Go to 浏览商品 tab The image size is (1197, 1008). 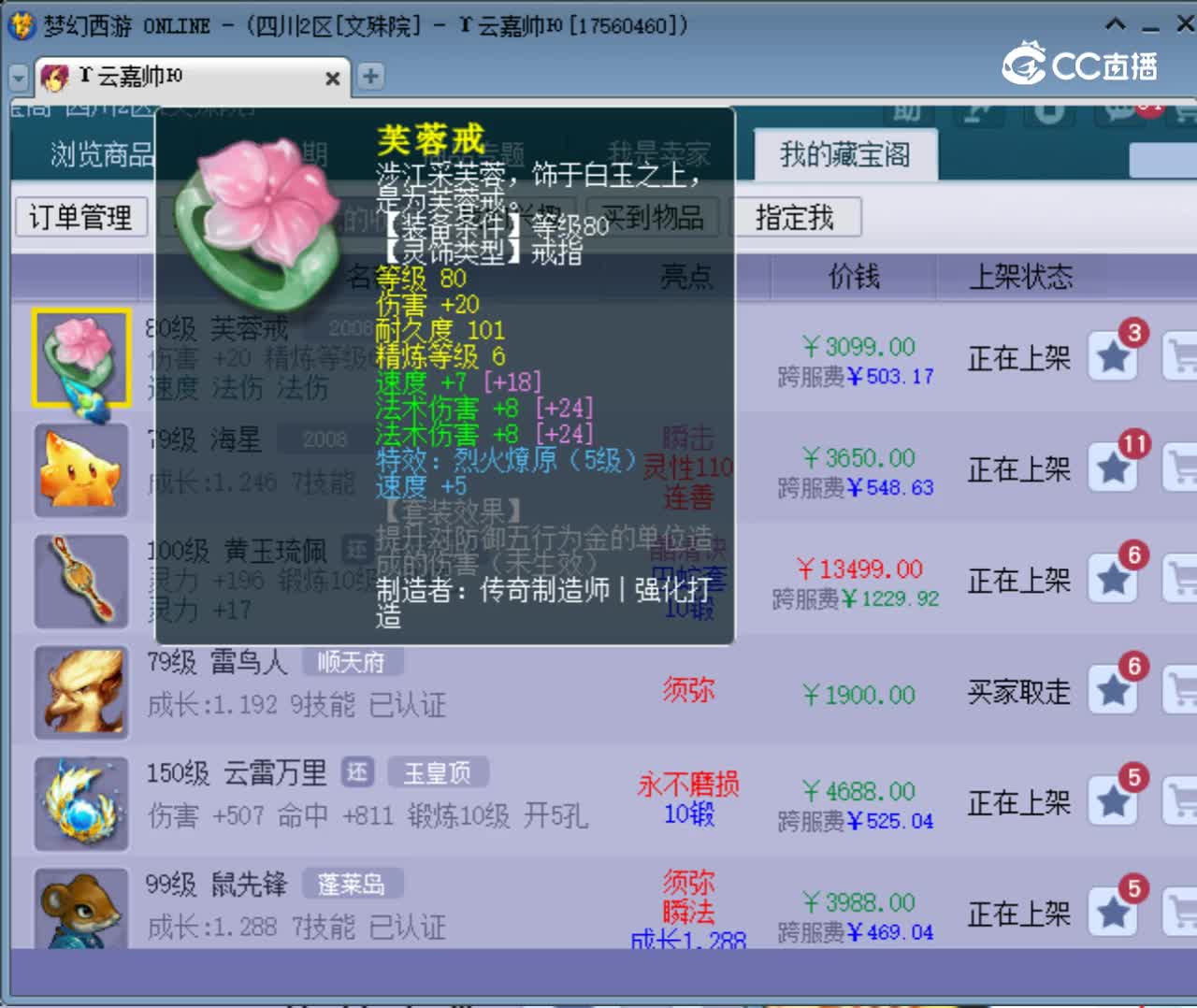(102, 154)
